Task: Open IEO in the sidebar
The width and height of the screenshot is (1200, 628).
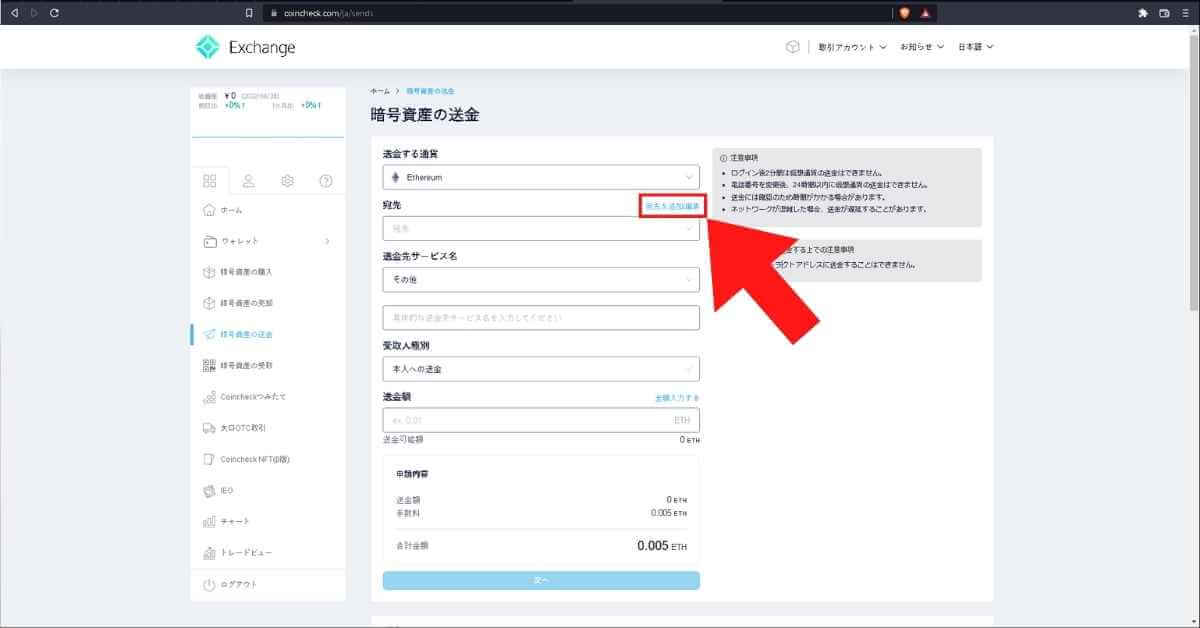Action: coord(267,490)
